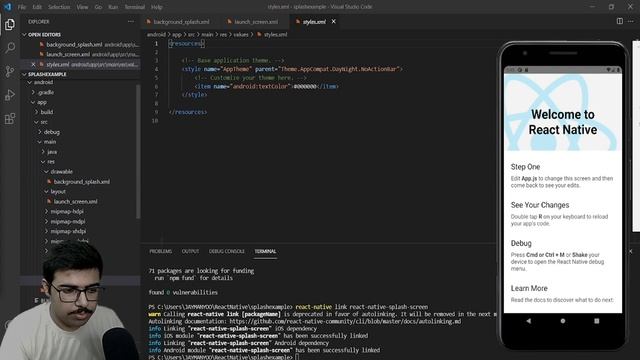640x360 pixels.
Task: Click 'values' in the breadcrumb path
Action: coord(241,35)
